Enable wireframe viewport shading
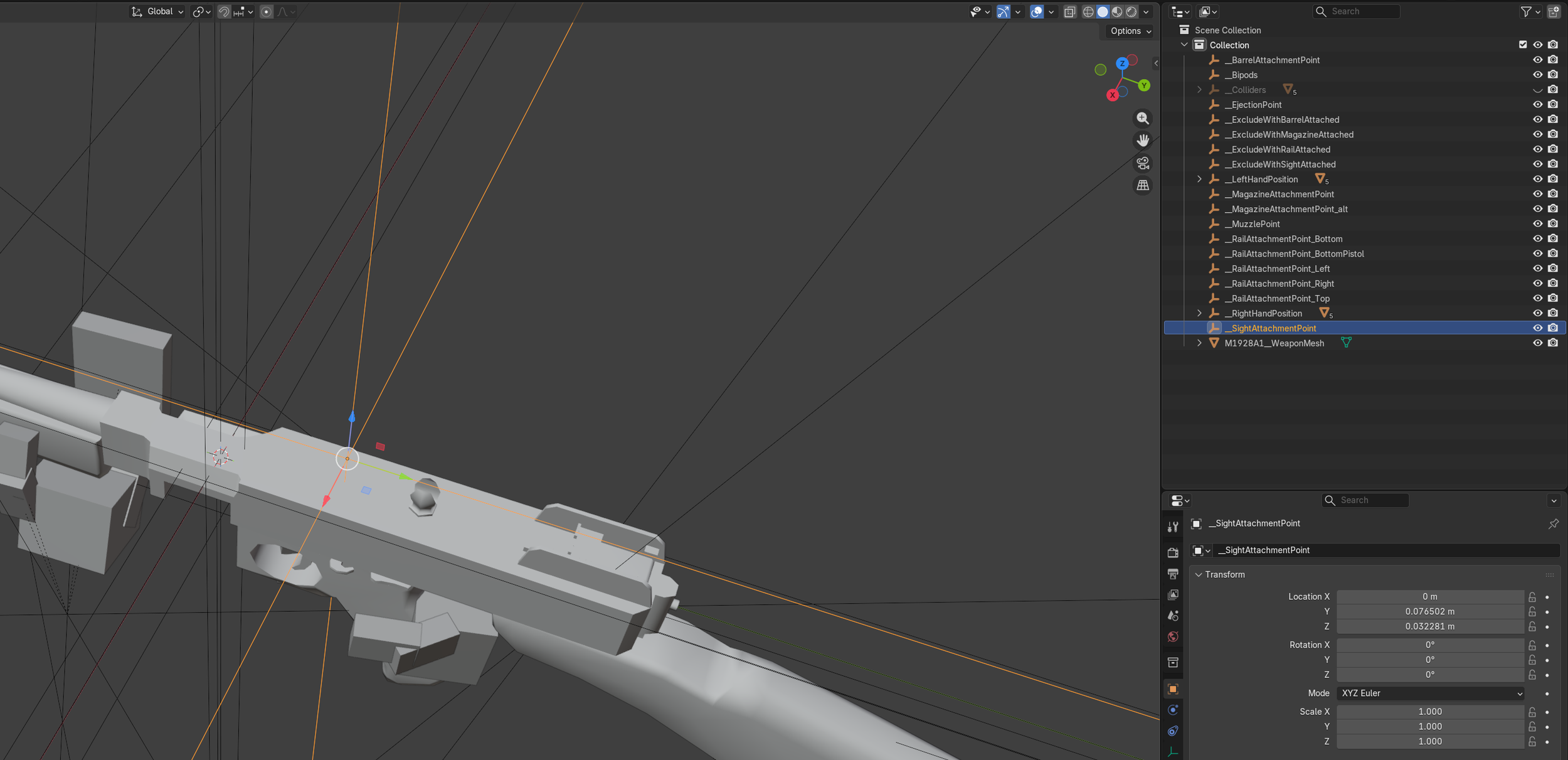 (x=1088, y=11)
